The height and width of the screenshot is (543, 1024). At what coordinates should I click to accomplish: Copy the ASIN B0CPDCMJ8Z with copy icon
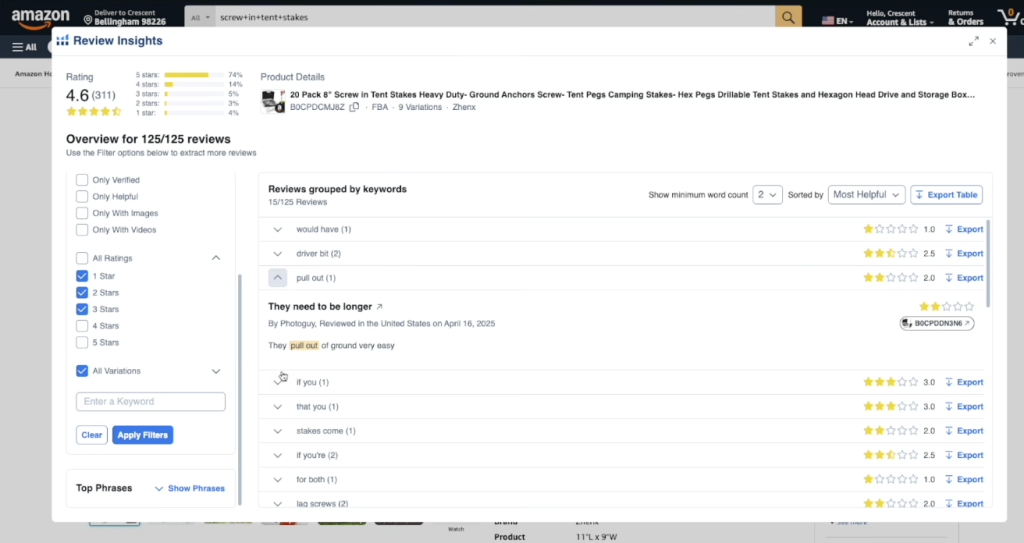tap(354, 107)
